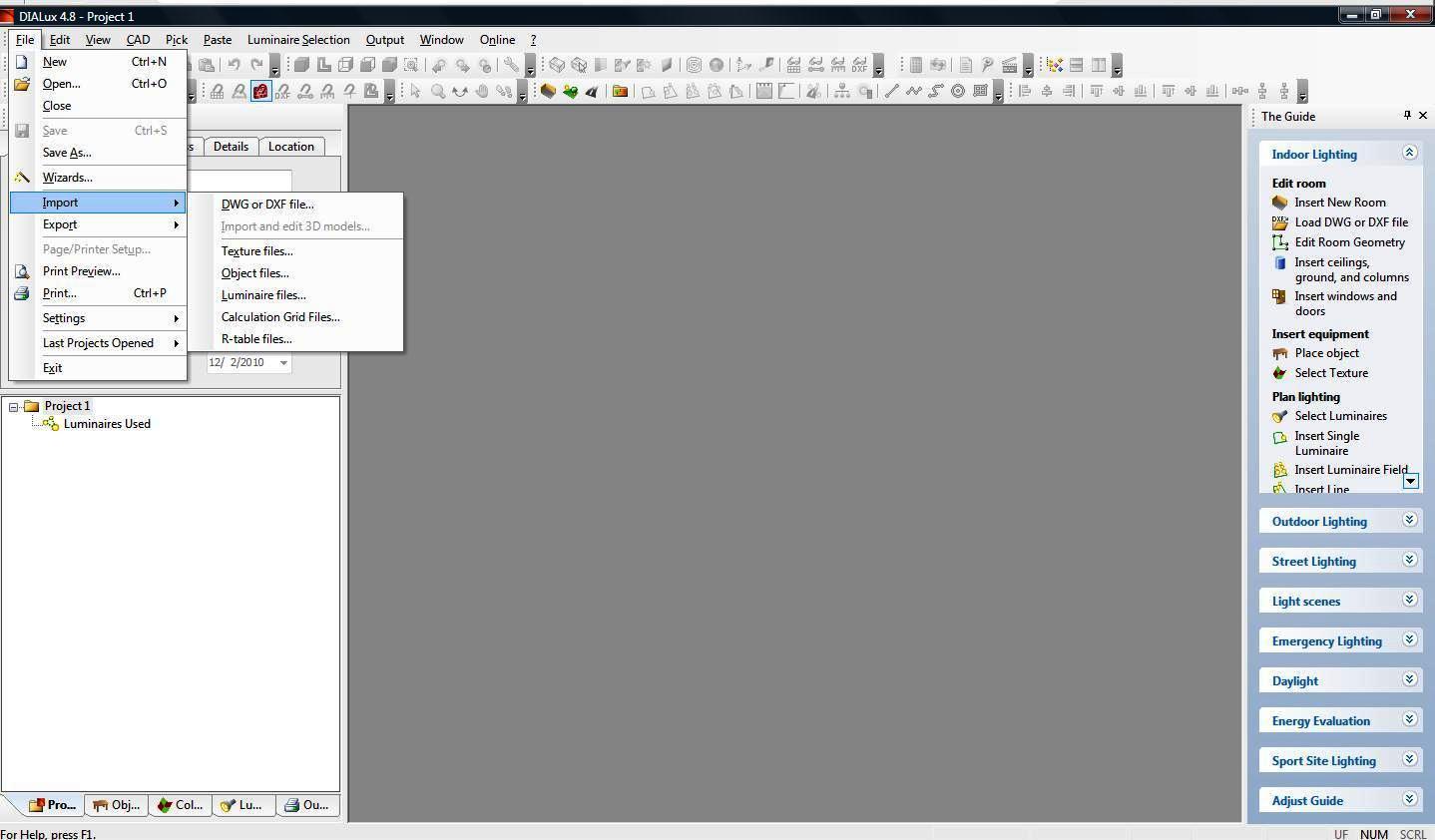Click the concentric circle tool icon
Screen dimensions: 1435x840
coord(958,91)
